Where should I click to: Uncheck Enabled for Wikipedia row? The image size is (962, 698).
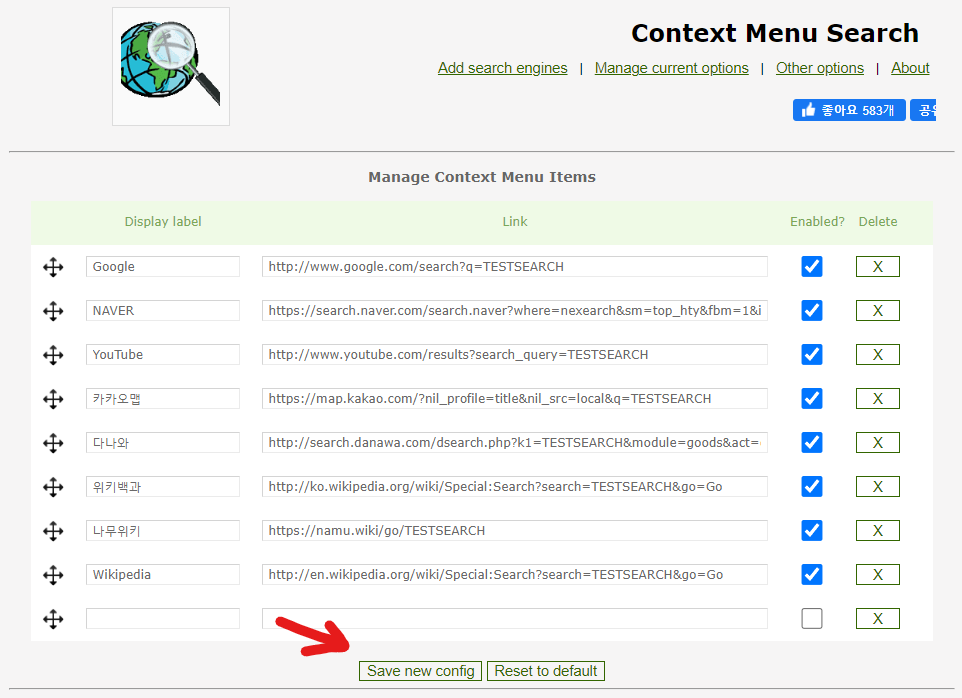812,575
